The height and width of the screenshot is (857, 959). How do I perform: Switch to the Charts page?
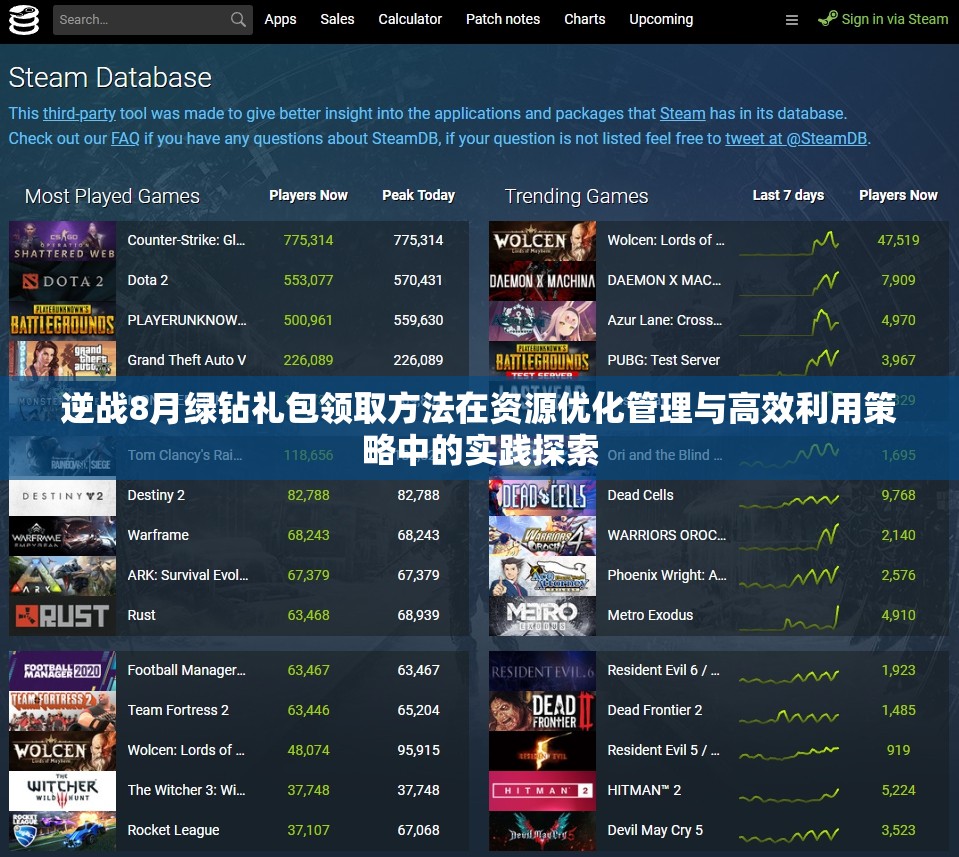584,19
